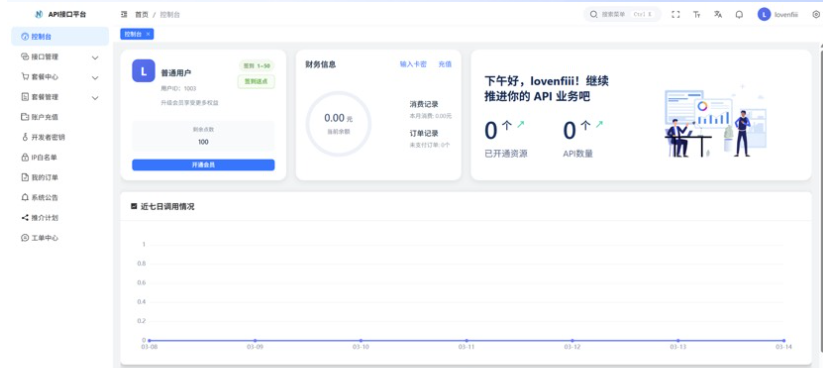This screenshot has height=368, width=823.
Task: Click the 普通用户 user type label
Action: click(176, 73)
